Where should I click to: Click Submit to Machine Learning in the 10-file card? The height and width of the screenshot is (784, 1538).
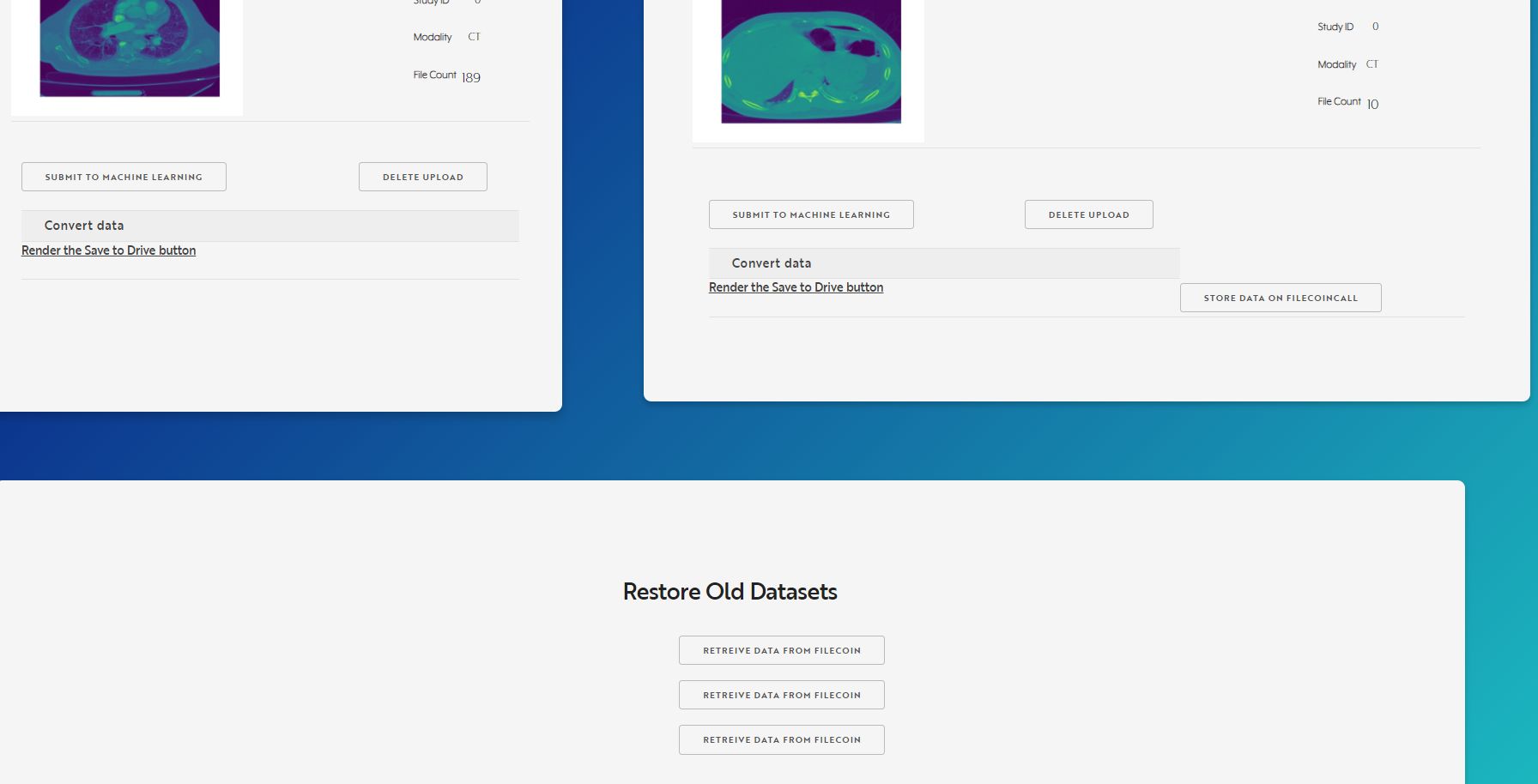811,214
